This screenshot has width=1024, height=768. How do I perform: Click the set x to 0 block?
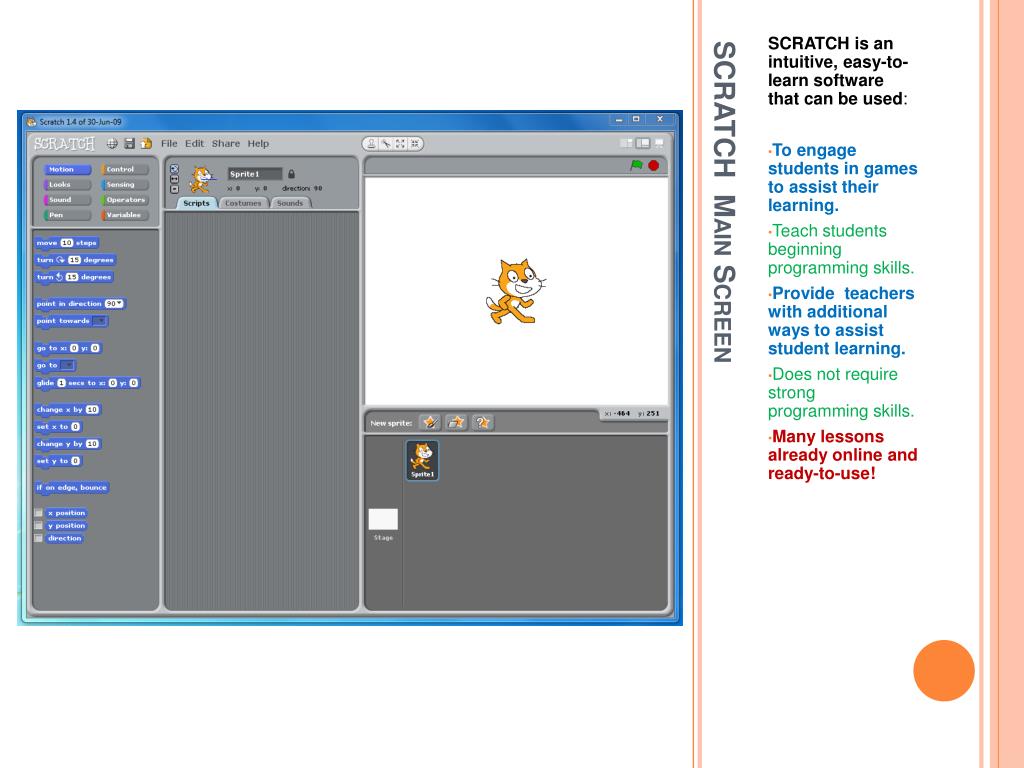coord(58,426)
